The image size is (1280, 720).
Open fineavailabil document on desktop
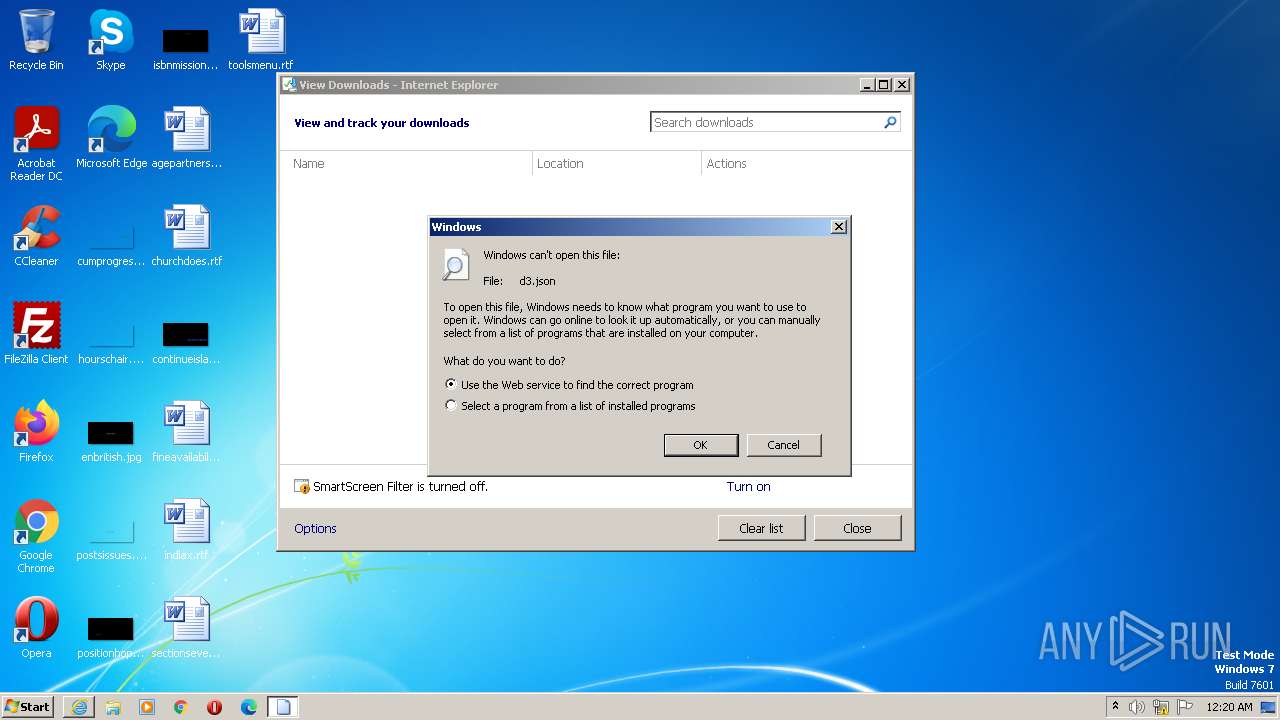[186, 432]
